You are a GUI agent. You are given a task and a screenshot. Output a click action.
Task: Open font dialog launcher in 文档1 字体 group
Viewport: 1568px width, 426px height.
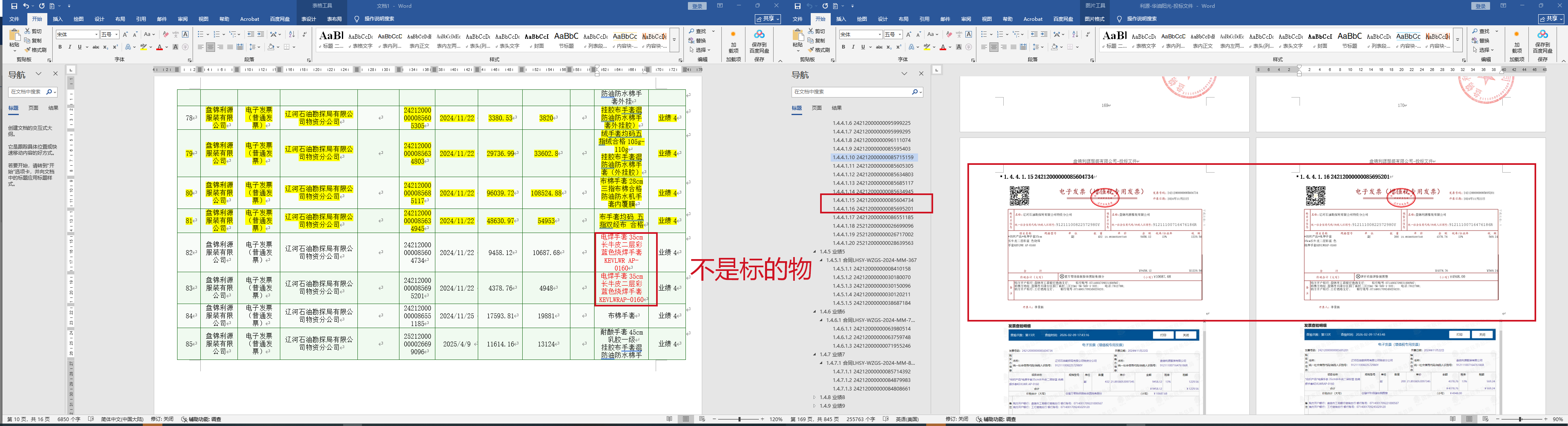pyautogui.click(x=190, y=60)
